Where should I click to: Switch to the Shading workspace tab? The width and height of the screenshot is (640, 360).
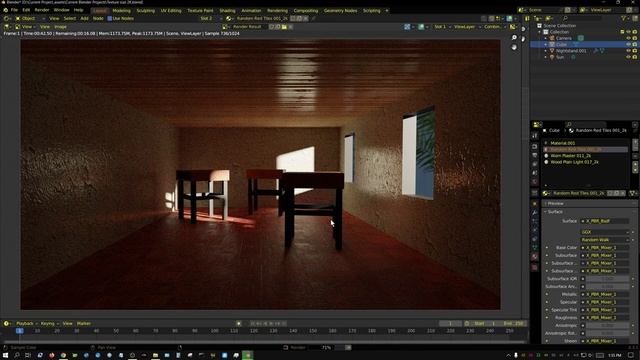[x=227, y=11]
